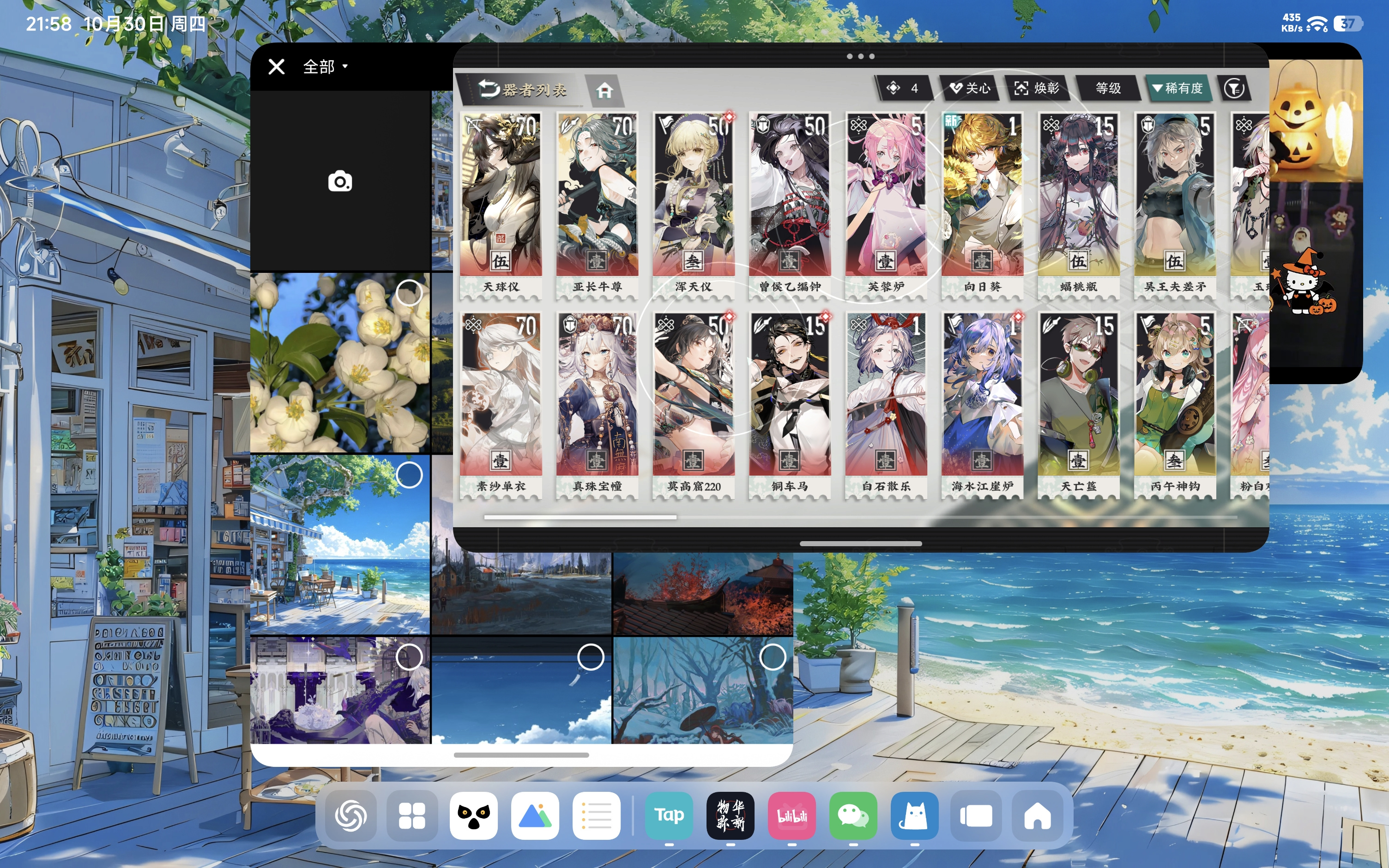This screenshot has width=1389, height=868.
Task: Click the game window's bottom handle bar
Action: 860,543
